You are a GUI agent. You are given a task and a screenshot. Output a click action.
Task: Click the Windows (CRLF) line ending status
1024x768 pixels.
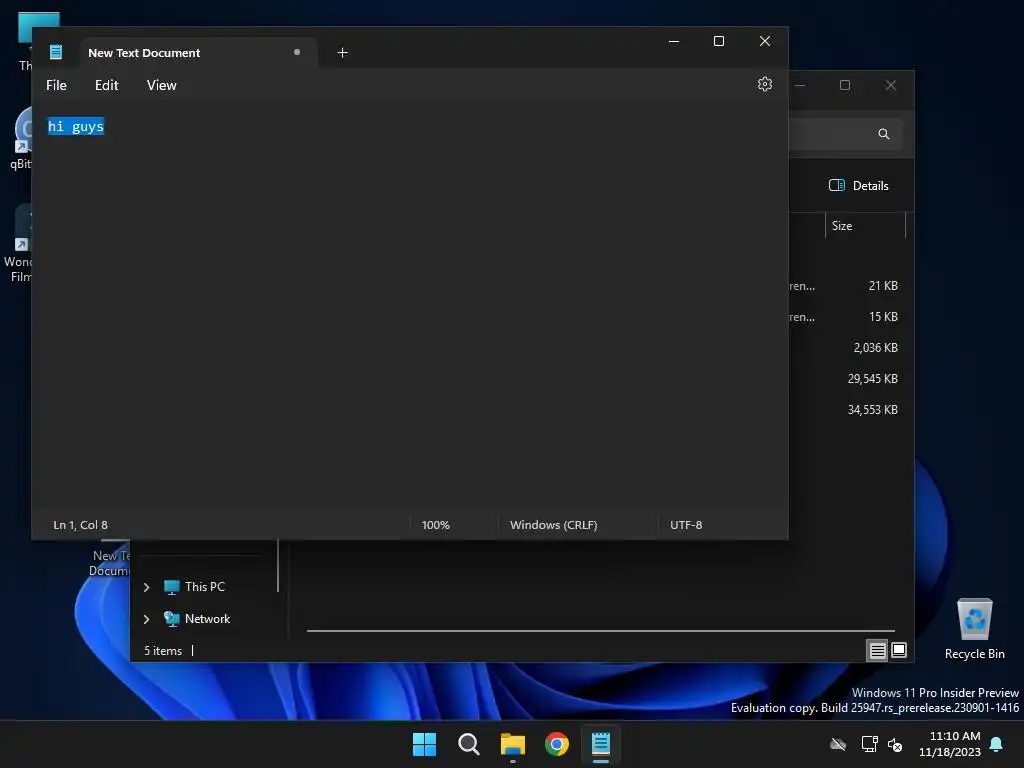[554, 525]
